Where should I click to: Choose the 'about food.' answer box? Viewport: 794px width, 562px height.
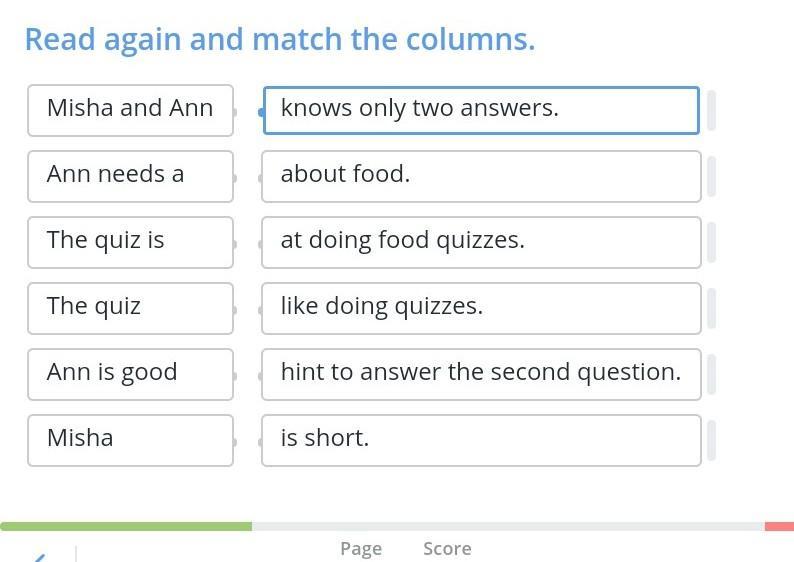click(x=481, y=175)
